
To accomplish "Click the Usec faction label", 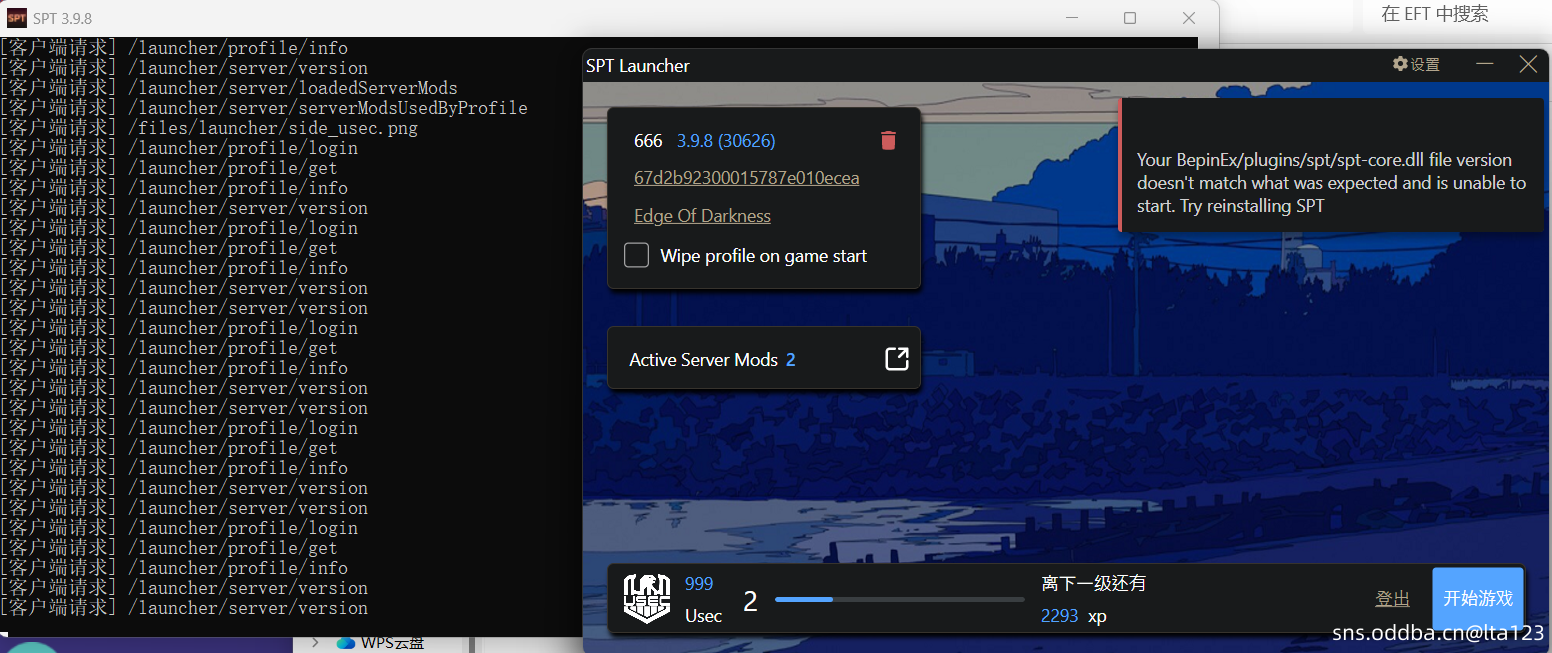I will point(703,616).
